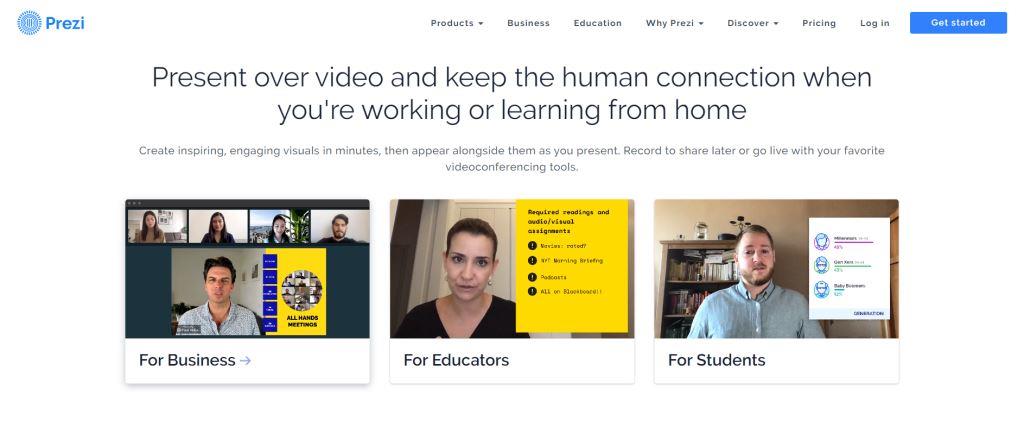Expand the Discover dropdown menu
Image resolution: width=1024 pixels, height=427 pixels.
point(753,23)
